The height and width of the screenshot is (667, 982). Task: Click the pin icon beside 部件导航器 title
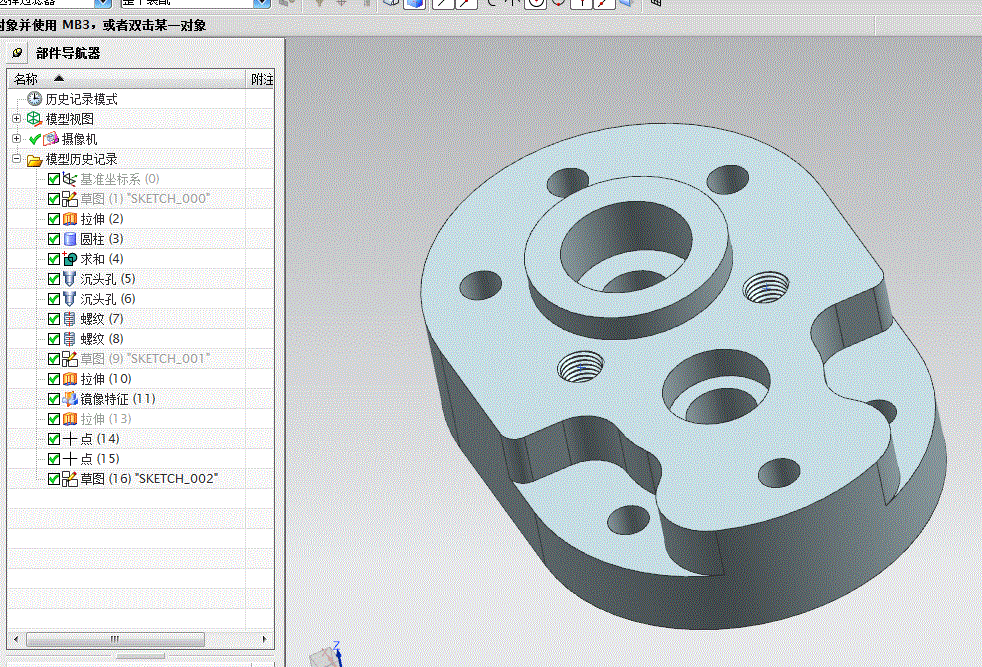pyautogui.click(x=17, y=53)
